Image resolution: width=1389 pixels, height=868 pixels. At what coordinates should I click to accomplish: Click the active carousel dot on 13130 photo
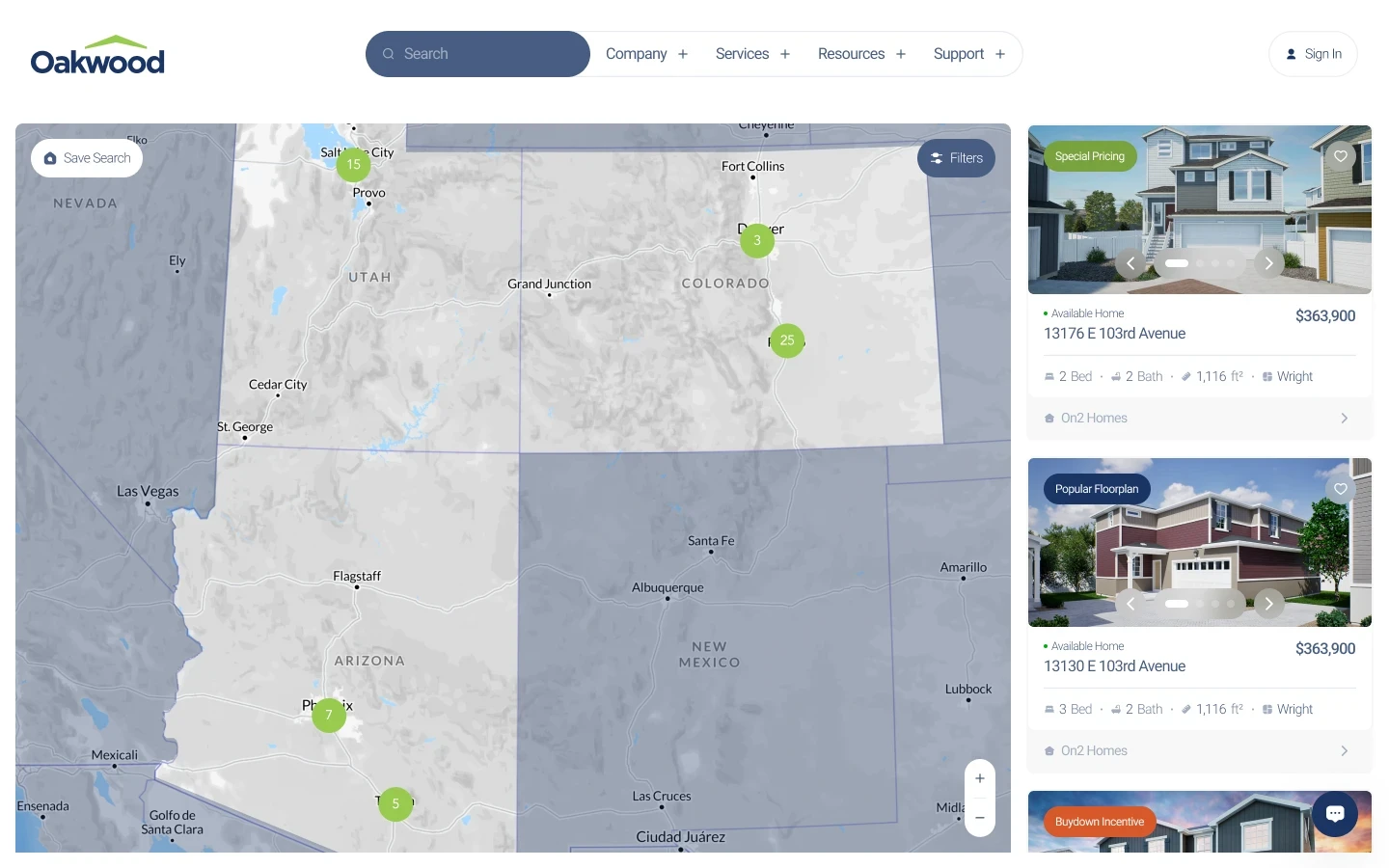(x=1177, y=604)
